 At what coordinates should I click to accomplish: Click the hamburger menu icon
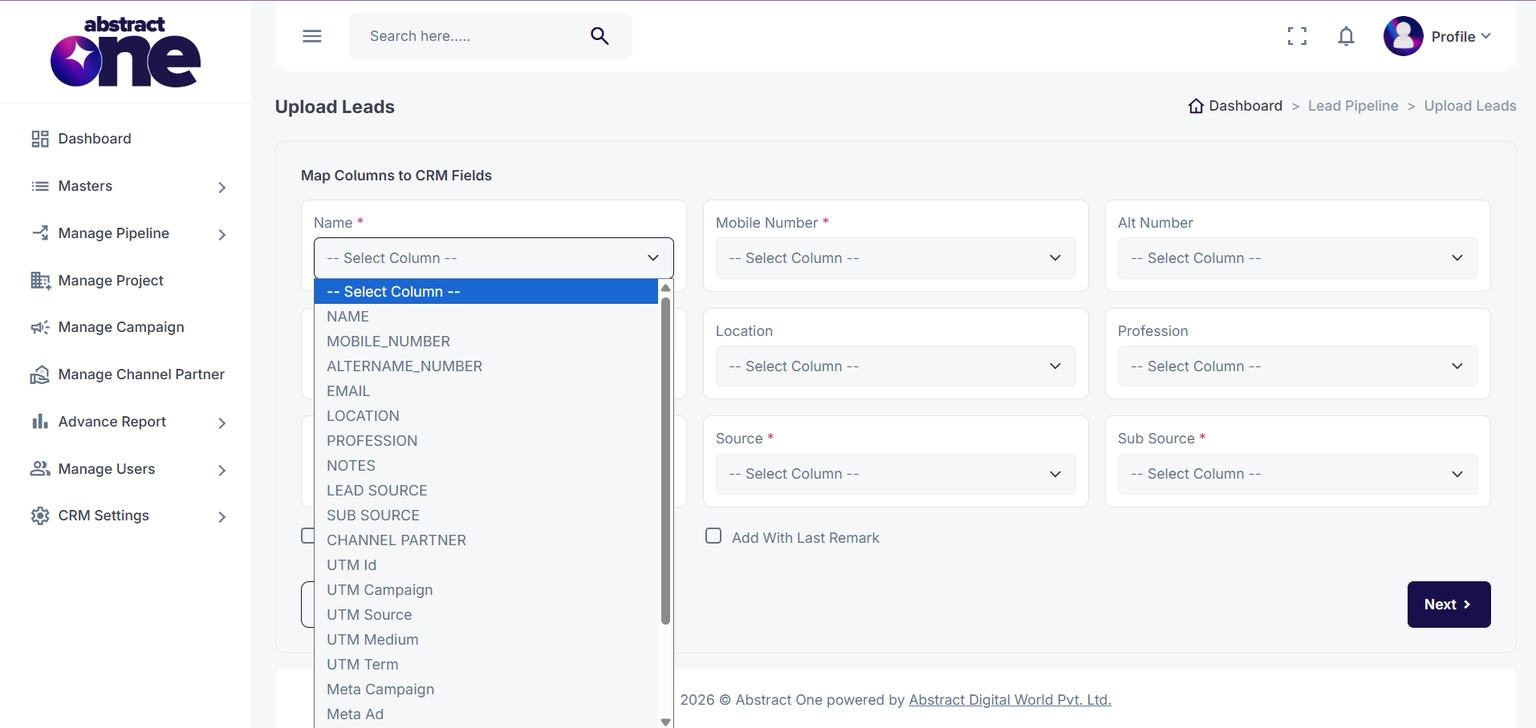pos(312,36)
